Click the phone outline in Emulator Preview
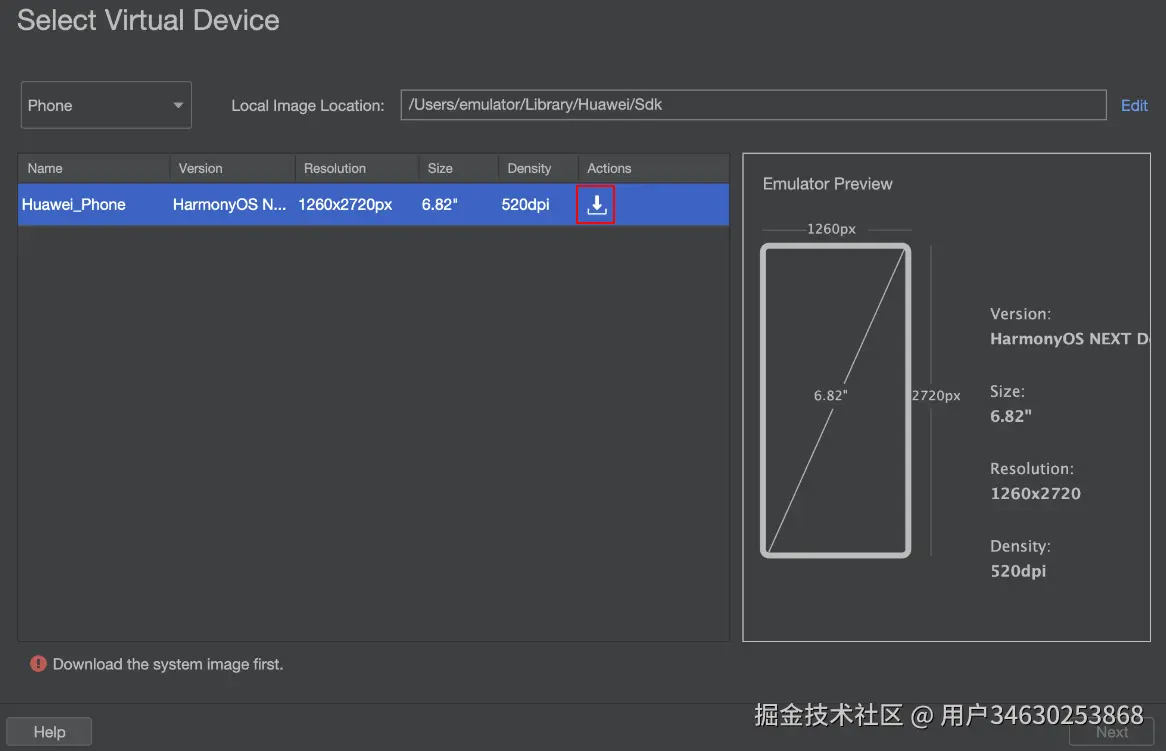The image size is (1166, 751). click(x=836, y=401)
